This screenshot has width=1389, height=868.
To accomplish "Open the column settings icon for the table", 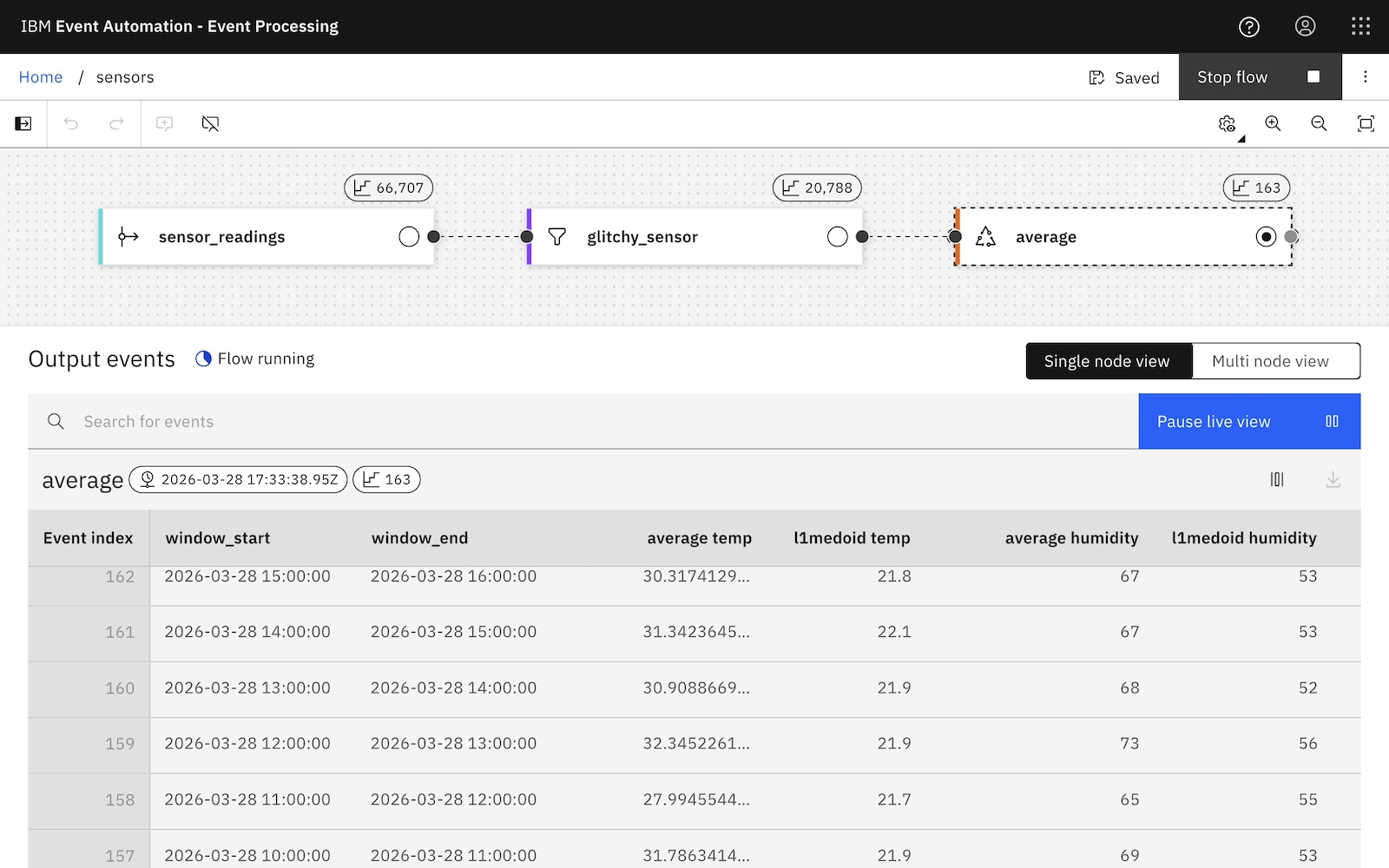I will click(x=1276, y=480).
